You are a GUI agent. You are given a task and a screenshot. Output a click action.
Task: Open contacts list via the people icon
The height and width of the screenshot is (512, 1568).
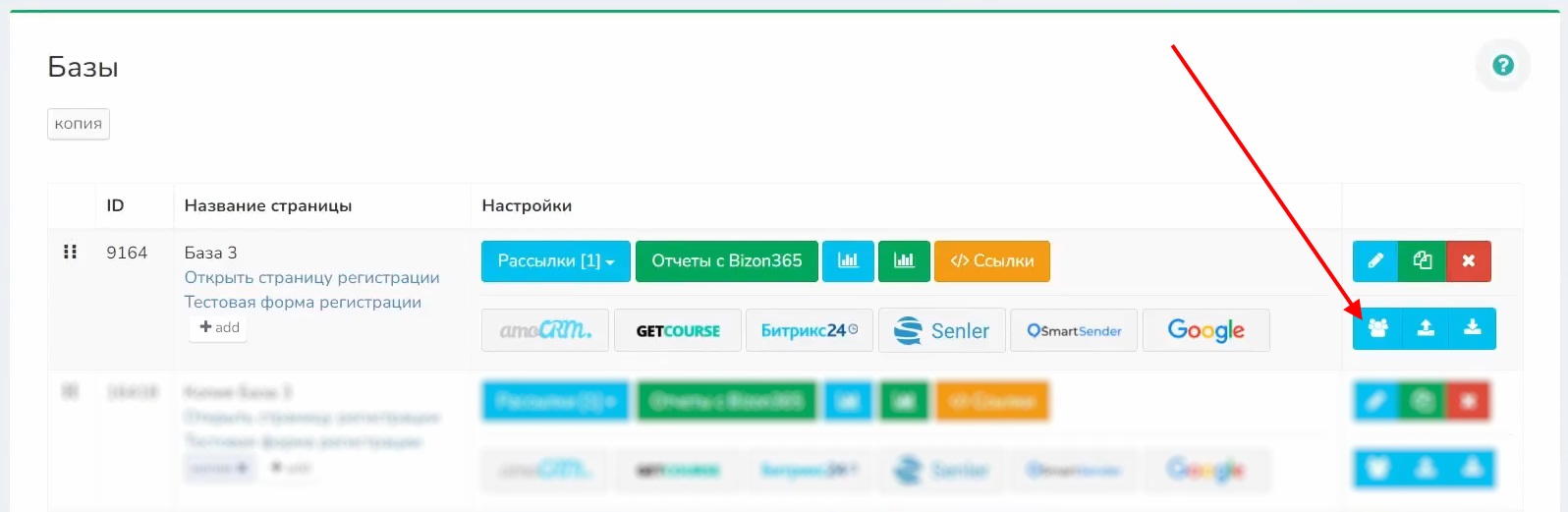[x=1377, y=329]
